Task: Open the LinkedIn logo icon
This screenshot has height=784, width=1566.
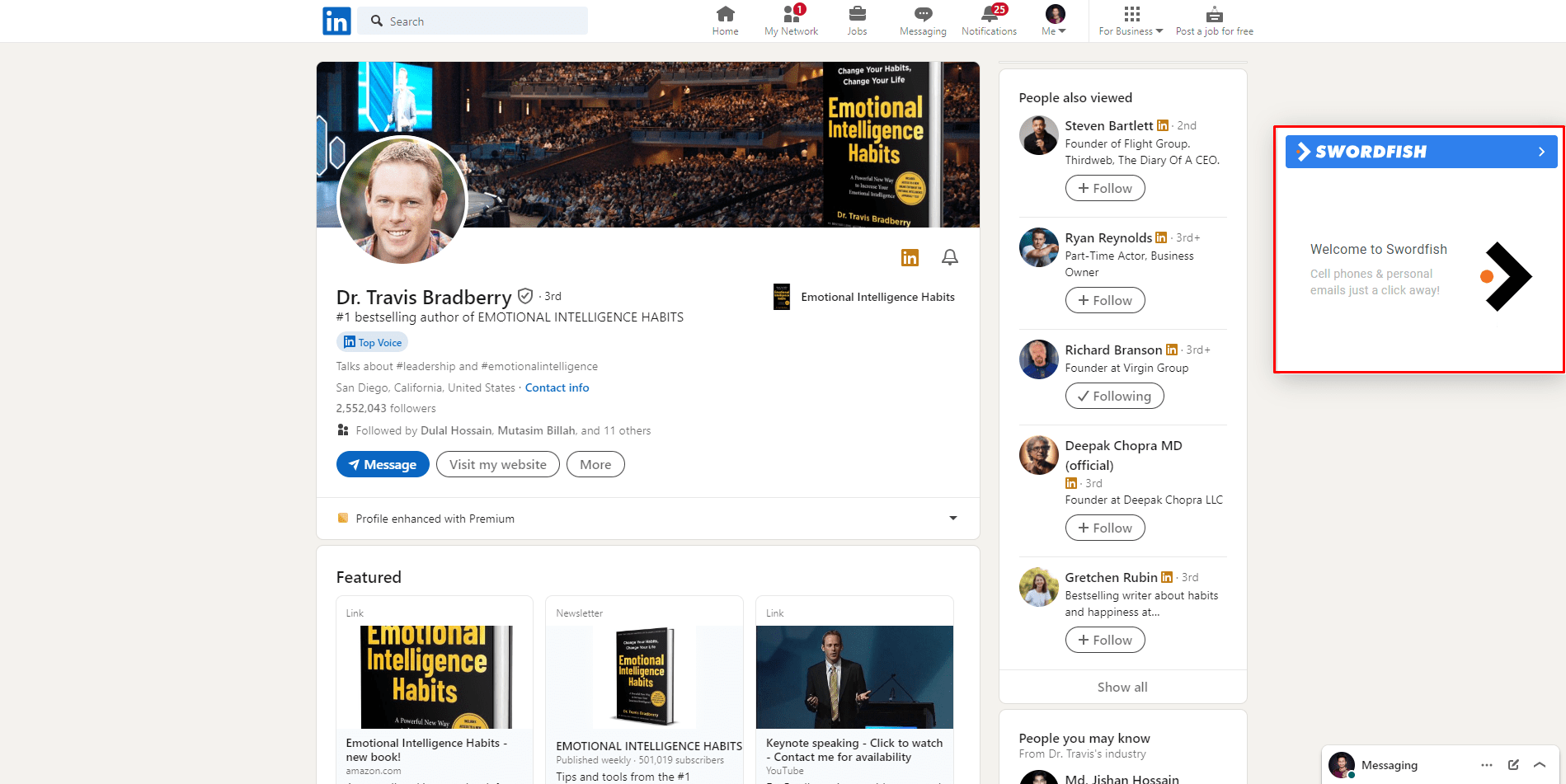Action: [336, 21]
